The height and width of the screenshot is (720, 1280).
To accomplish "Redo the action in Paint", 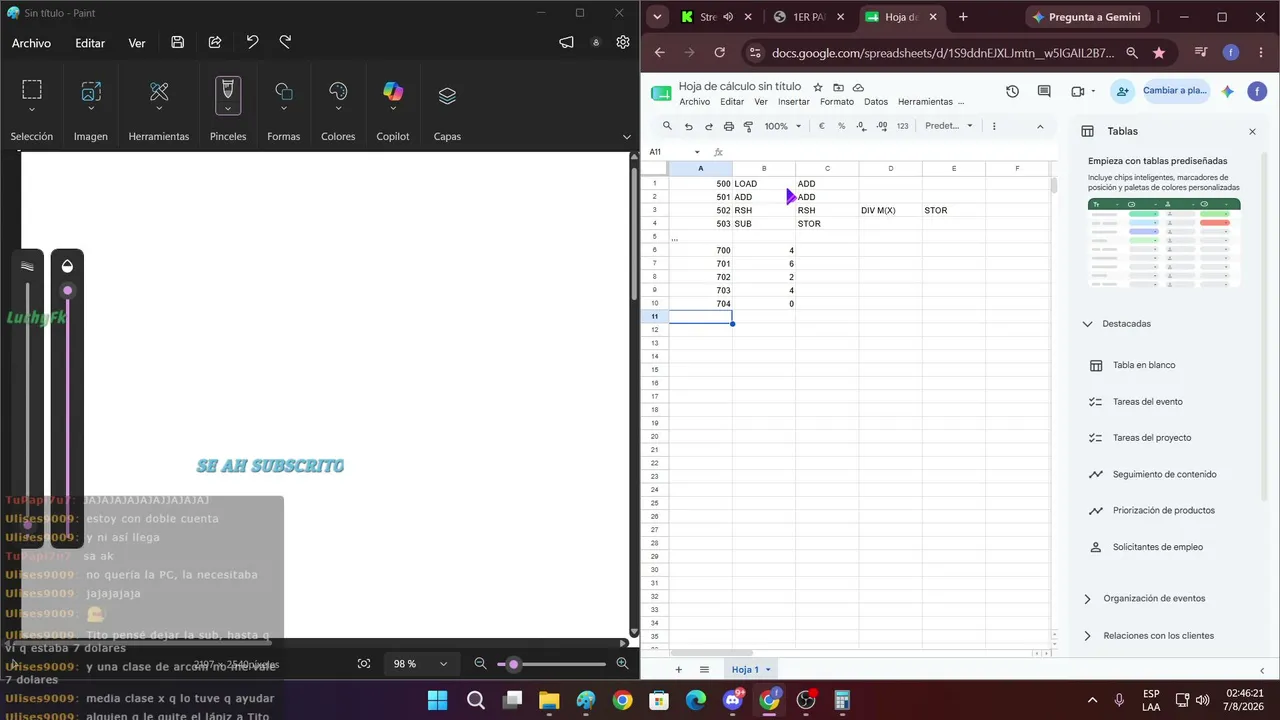I will pos(285,42).
